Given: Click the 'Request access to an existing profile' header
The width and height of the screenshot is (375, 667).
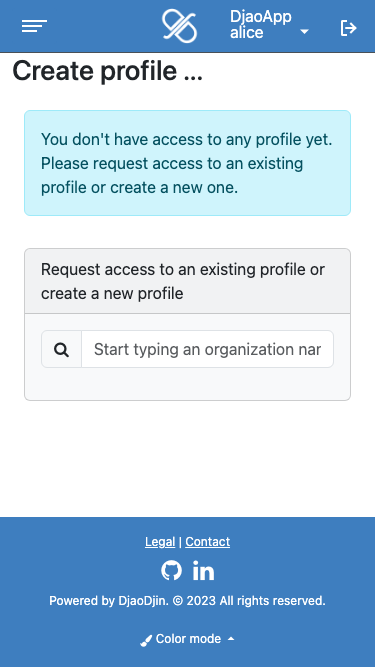Looking at the screenshot, I should (x=188, y=281).
